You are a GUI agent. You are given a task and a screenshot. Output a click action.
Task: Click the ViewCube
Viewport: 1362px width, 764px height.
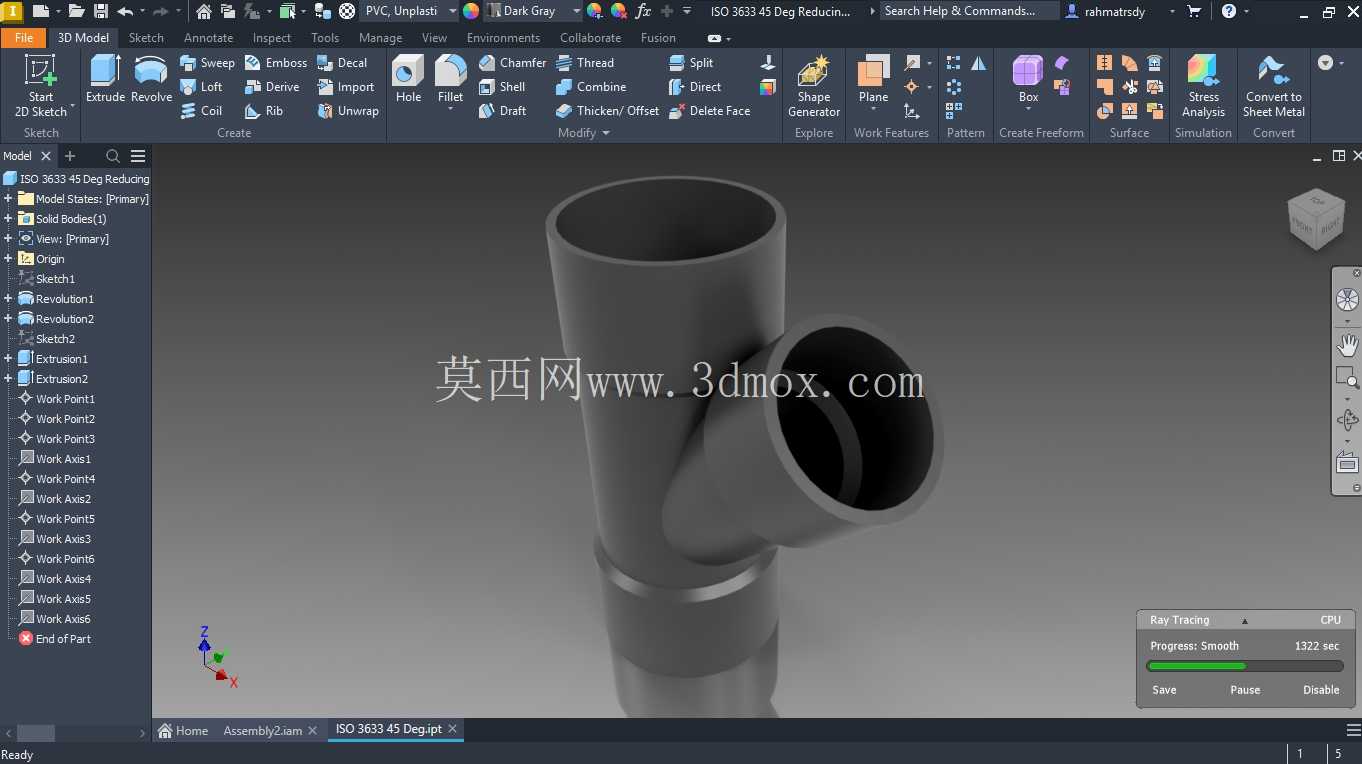(1315, 218)
